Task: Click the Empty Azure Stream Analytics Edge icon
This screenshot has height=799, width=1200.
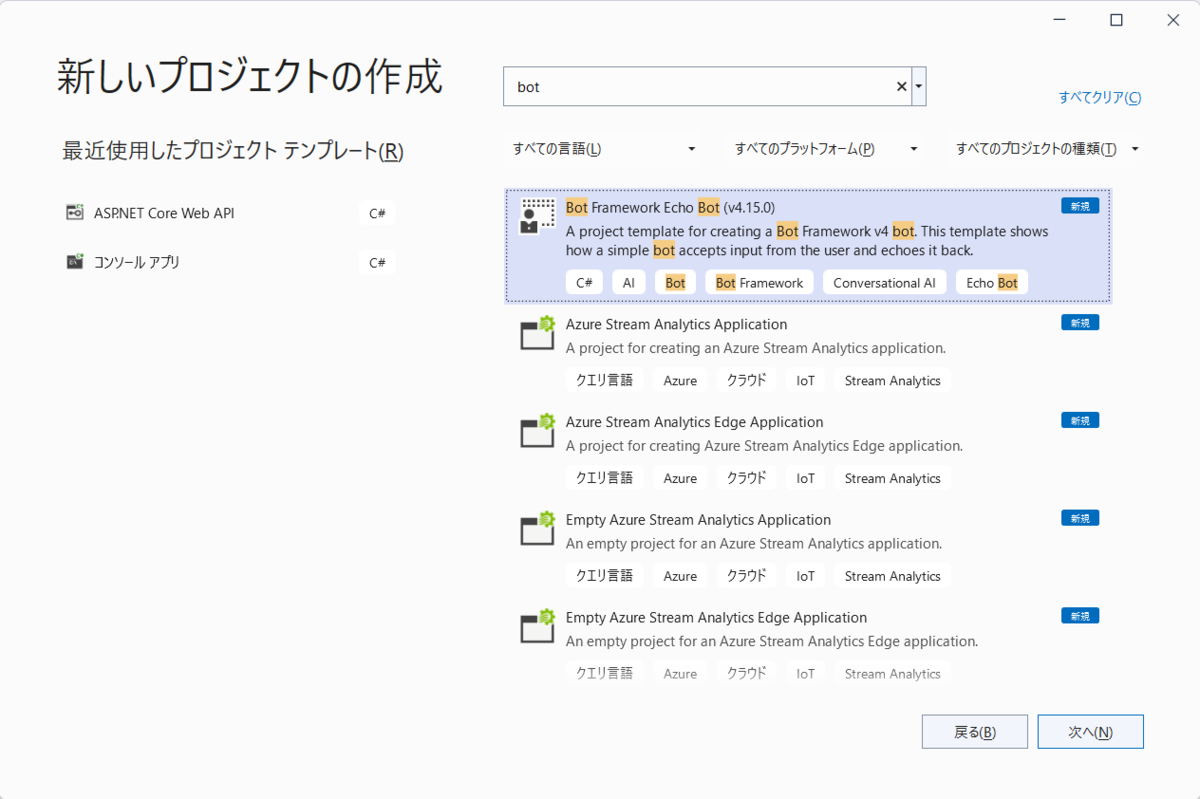Action: pyautogui.click(x=537, y=626)
